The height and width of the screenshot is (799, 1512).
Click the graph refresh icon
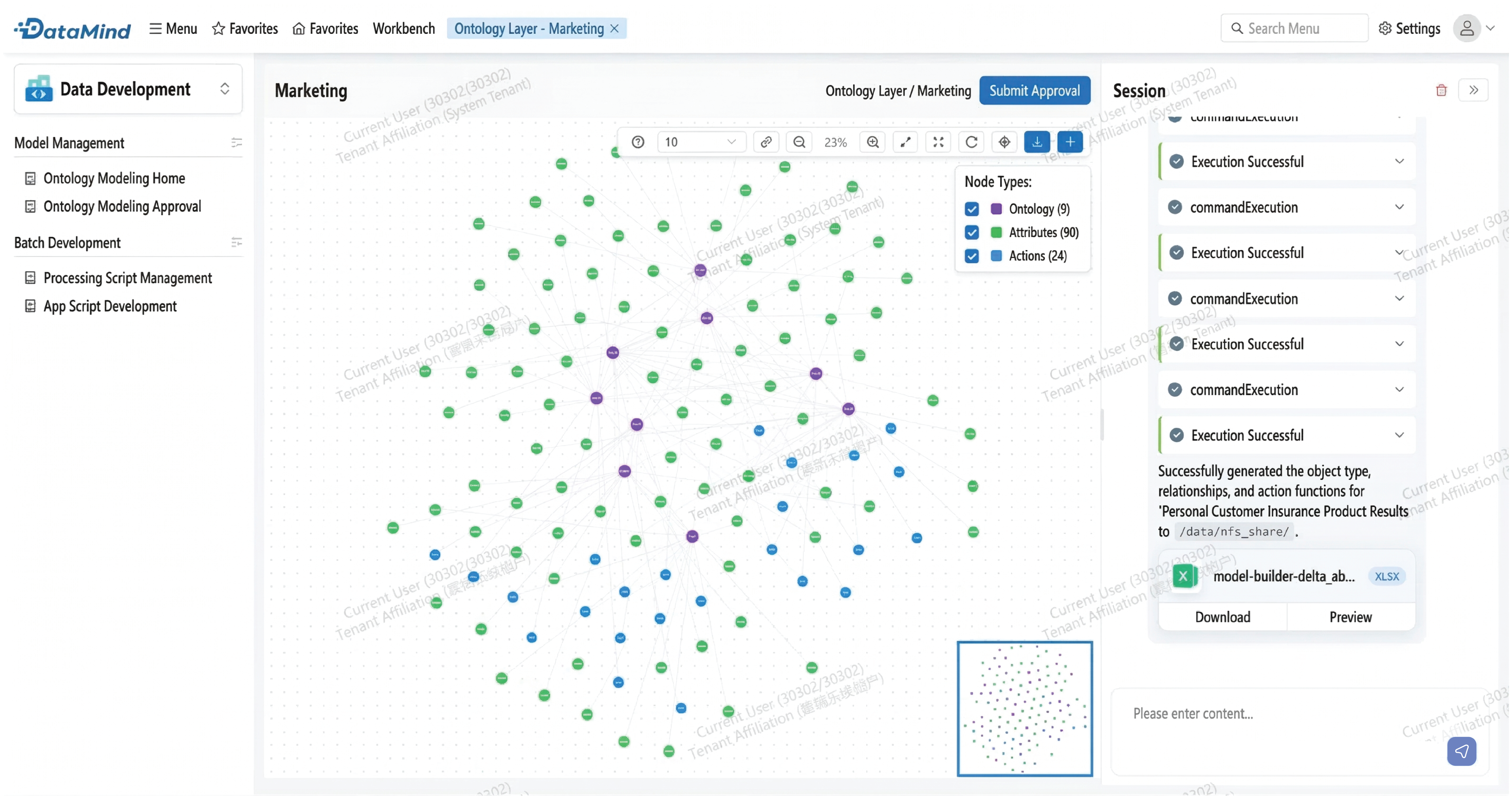971,142
